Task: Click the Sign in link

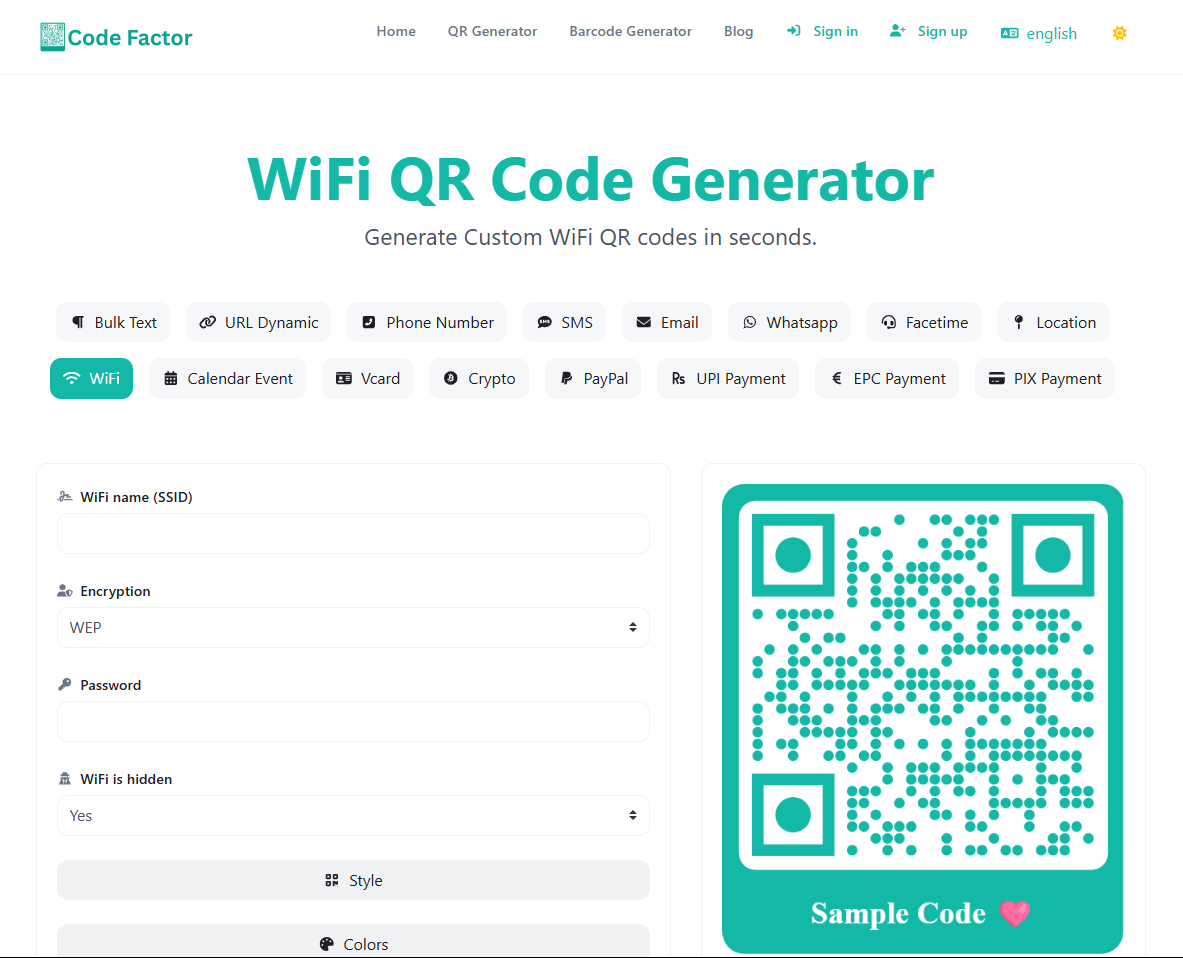Action: (x=835, y=31)
